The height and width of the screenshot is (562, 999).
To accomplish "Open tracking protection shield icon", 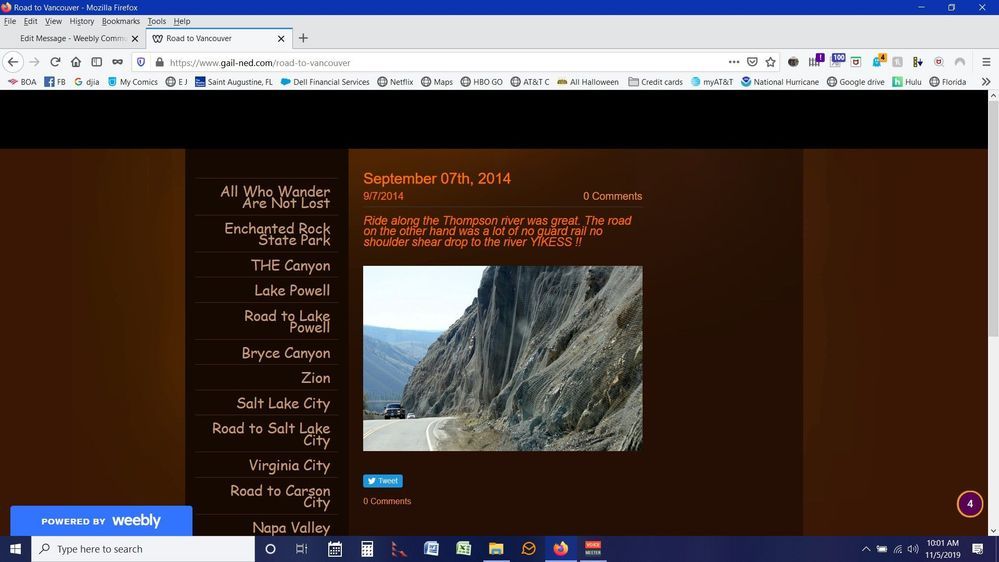I will pyautogui.click(x=141, y=62).
